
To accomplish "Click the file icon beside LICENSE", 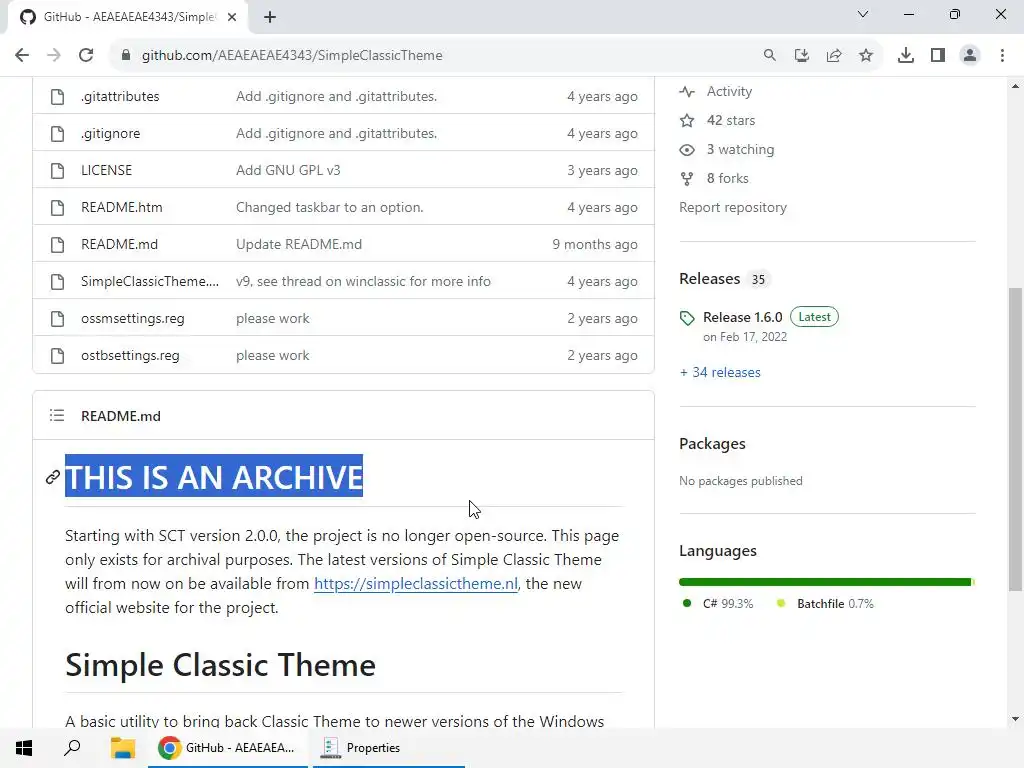I will coord(57,170).
